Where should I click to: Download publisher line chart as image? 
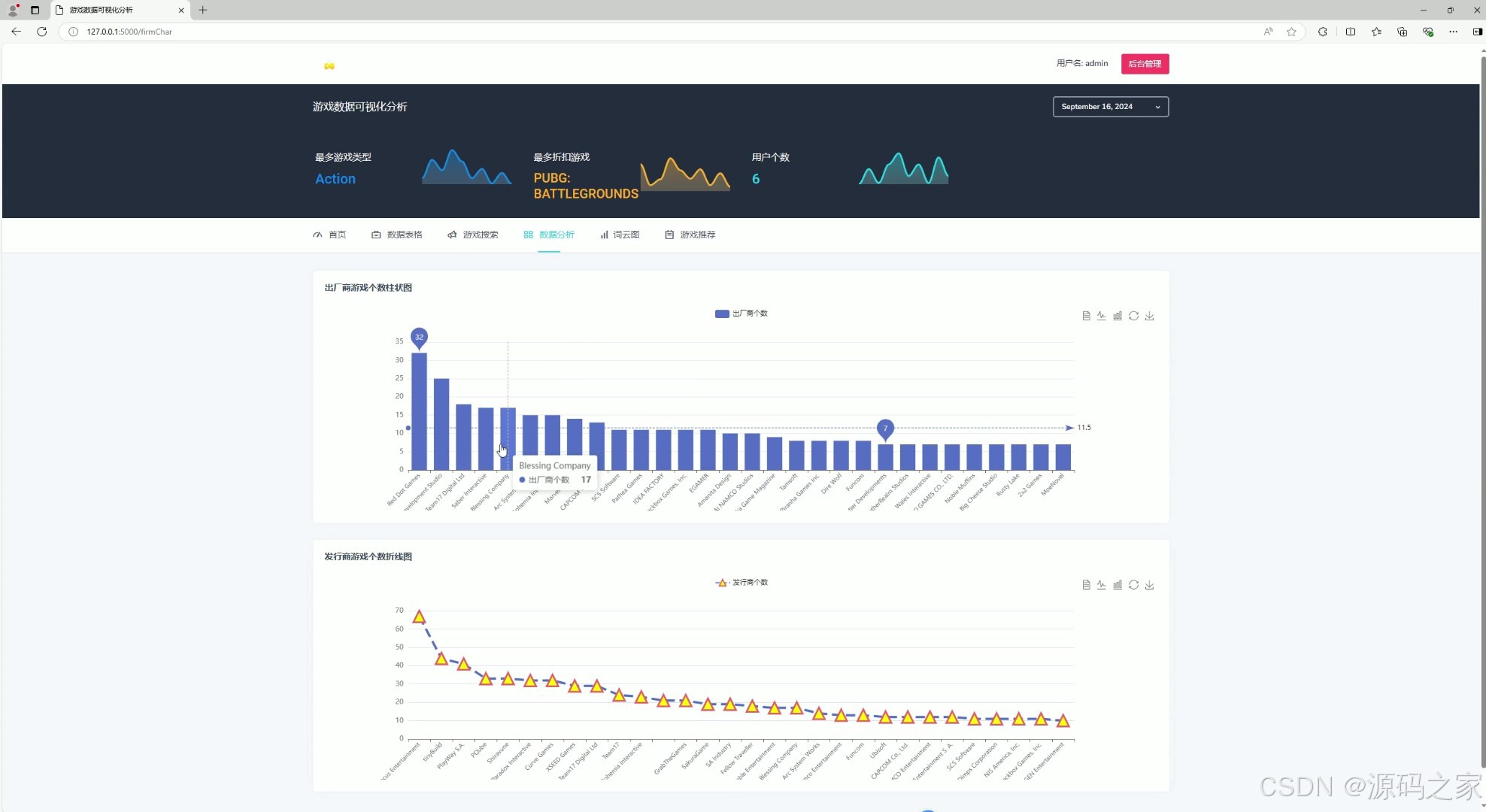coord(1149,585)
